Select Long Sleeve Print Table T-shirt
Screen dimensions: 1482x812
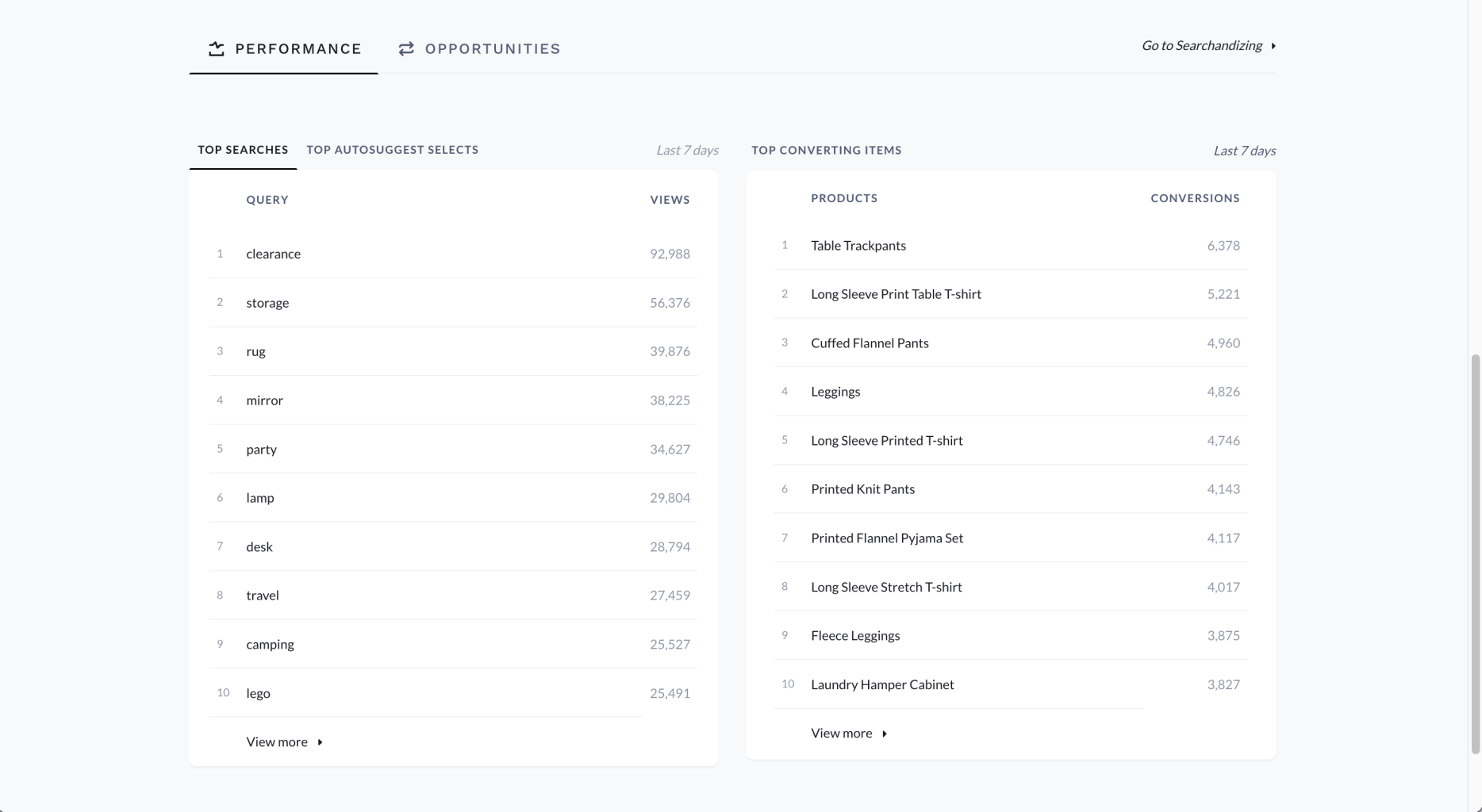coord(896,294)
